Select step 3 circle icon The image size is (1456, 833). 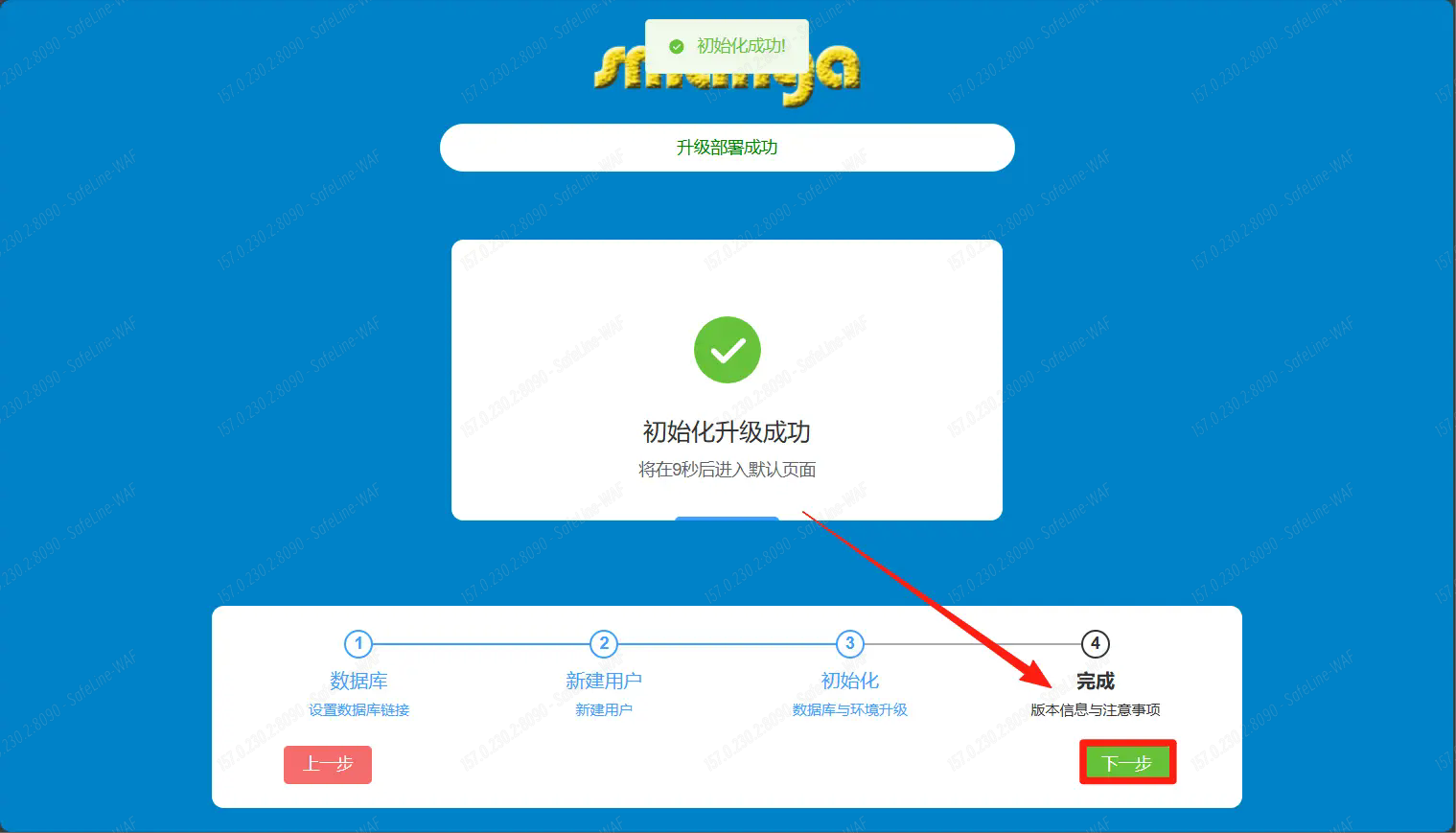tap(849, 643)
